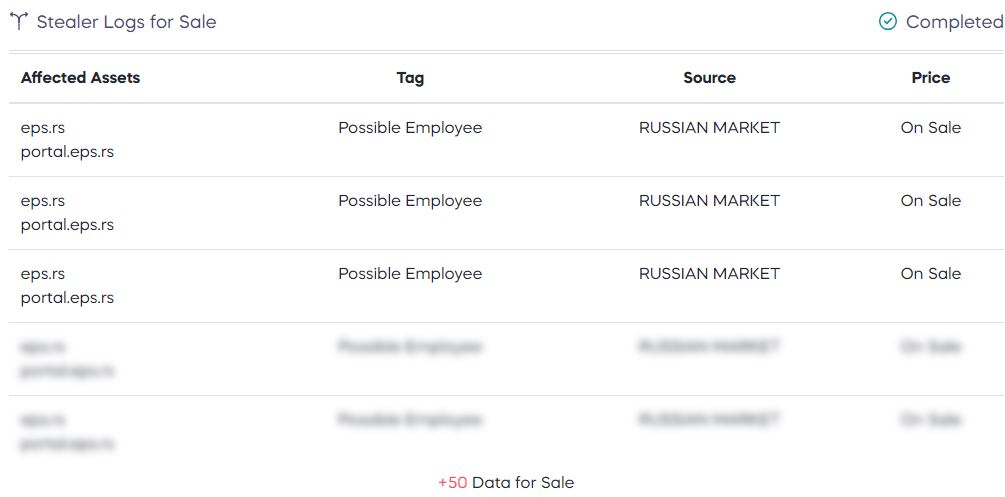Screen dimensions: 1005x497
Task: Click RUSSIAN MARKET source in second row
Action: pyautogui.click(x=709, y=201)
